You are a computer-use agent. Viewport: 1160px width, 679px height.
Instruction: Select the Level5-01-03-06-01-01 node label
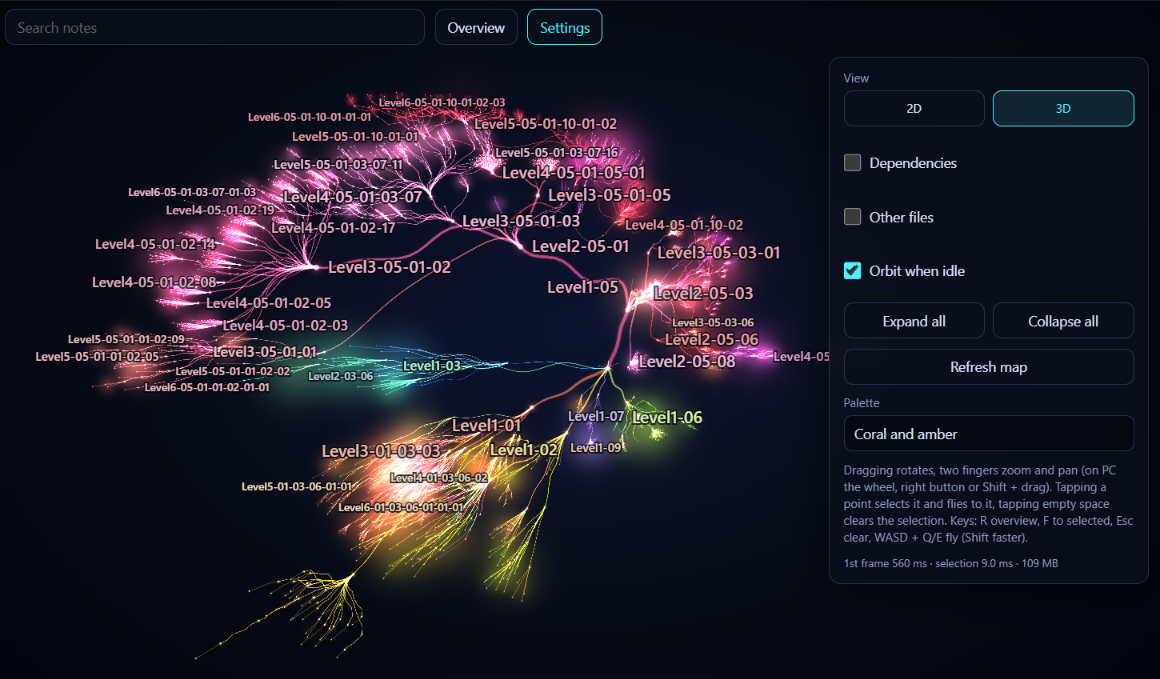coord(296,487)
